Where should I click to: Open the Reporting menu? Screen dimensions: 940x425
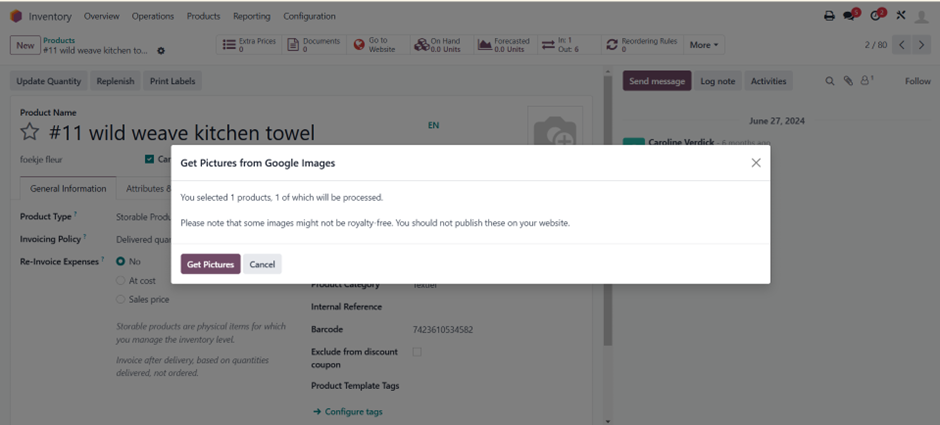[252, 16]
